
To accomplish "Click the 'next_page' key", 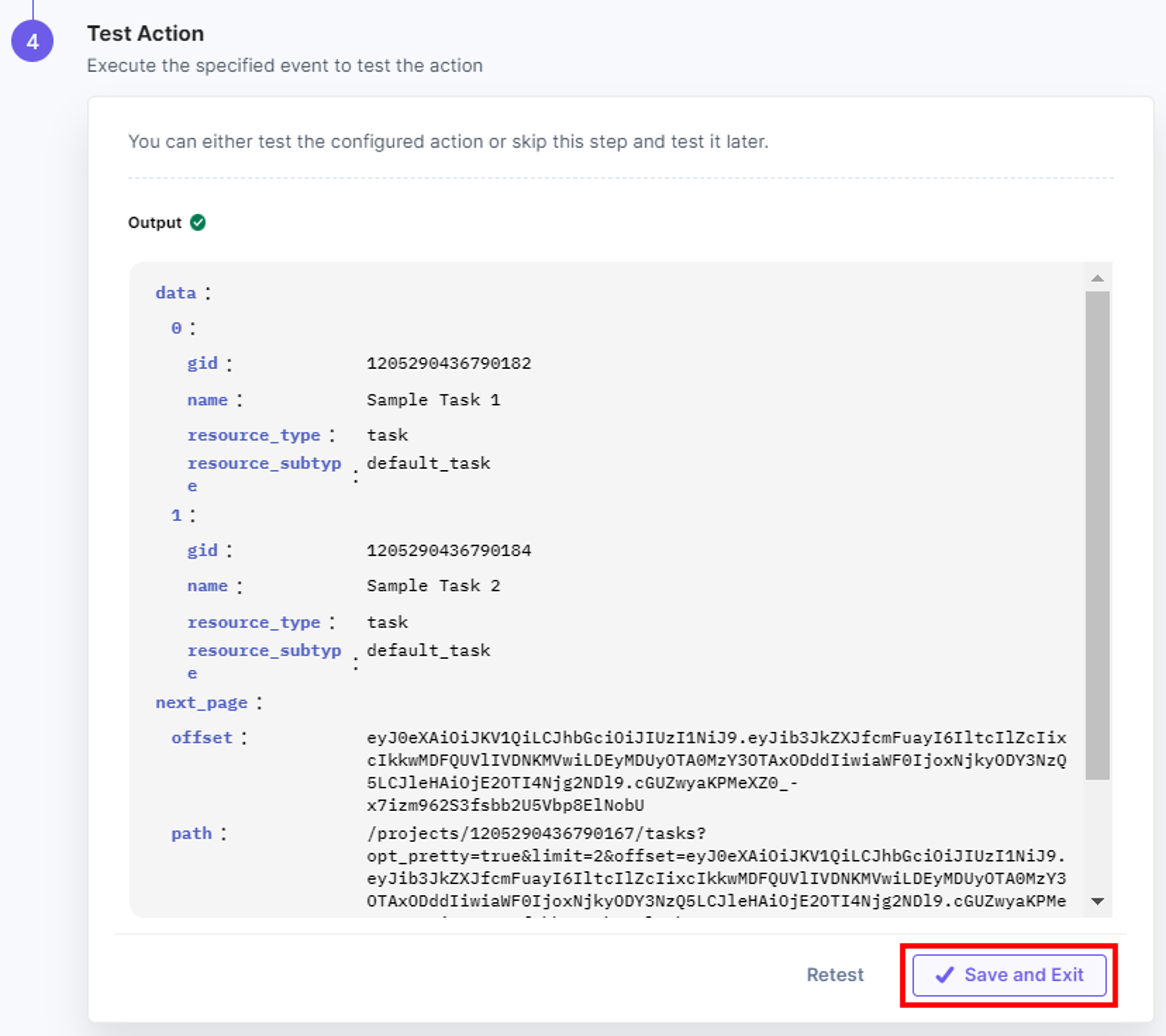I will tap(202, 702).
